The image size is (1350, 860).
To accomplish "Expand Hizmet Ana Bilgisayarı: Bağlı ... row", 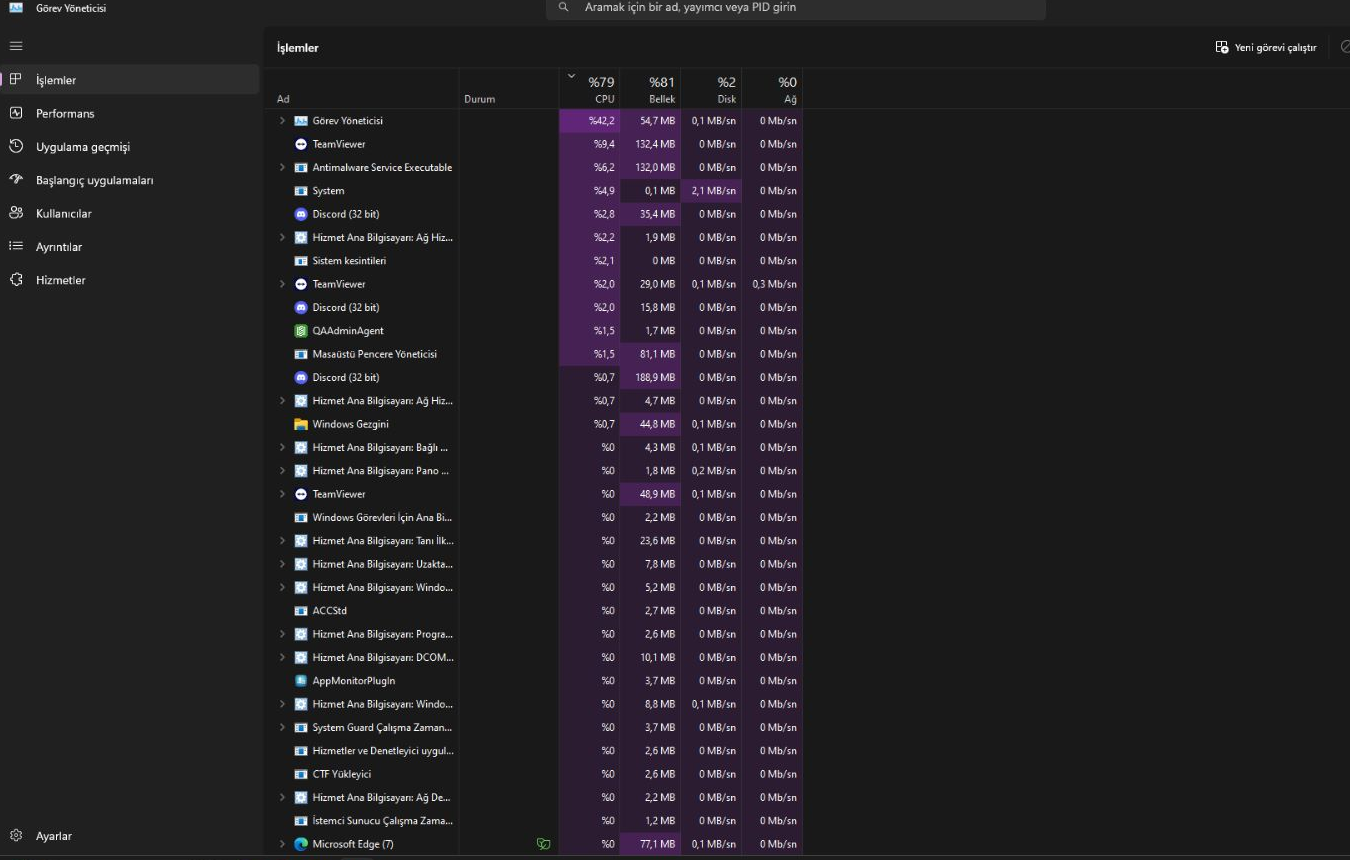I will coord(282,447).
